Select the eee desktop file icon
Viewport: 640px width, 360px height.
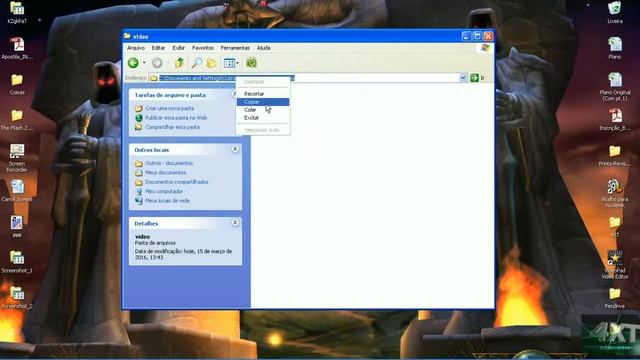17,226
